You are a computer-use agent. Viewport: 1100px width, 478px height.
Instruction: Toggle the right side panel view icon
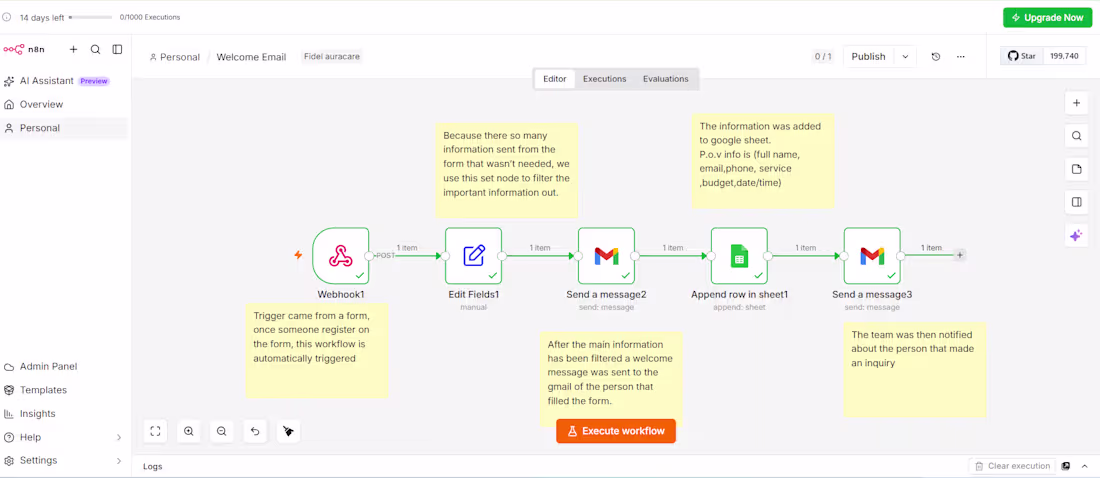pos(1076,202)
